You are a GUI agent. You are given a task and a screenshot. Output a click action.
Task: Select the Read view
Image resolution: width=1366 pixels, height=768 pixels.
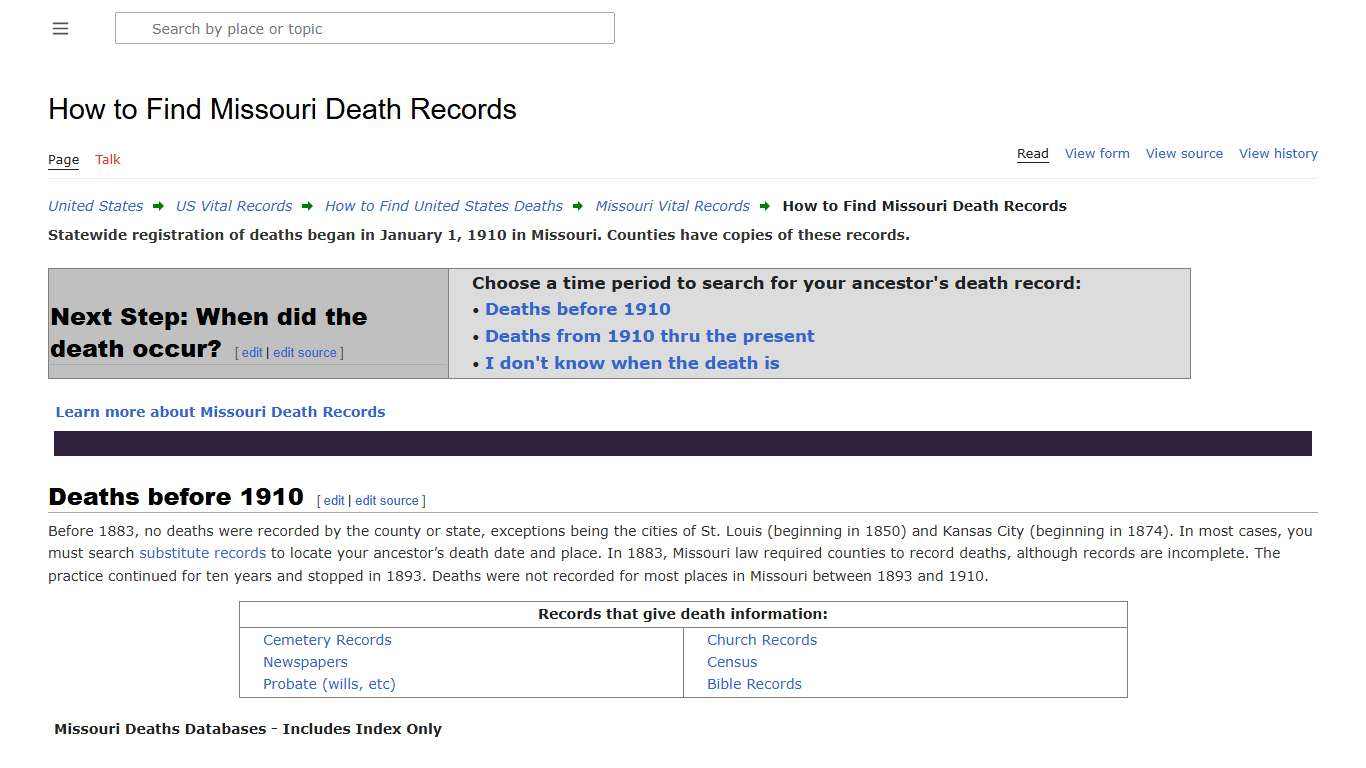click(1032, 153)
